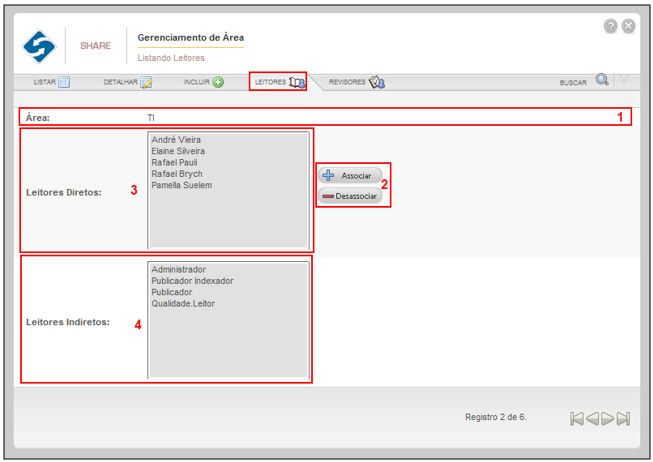Close the Gerenciamento de Área window
653x462 pixels.
coord(628,26)
